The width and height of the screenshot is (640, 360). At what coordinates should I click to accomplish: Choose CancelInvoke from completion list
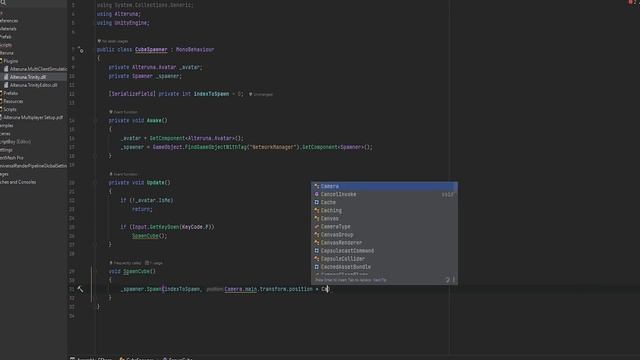[x=384, y=194]
